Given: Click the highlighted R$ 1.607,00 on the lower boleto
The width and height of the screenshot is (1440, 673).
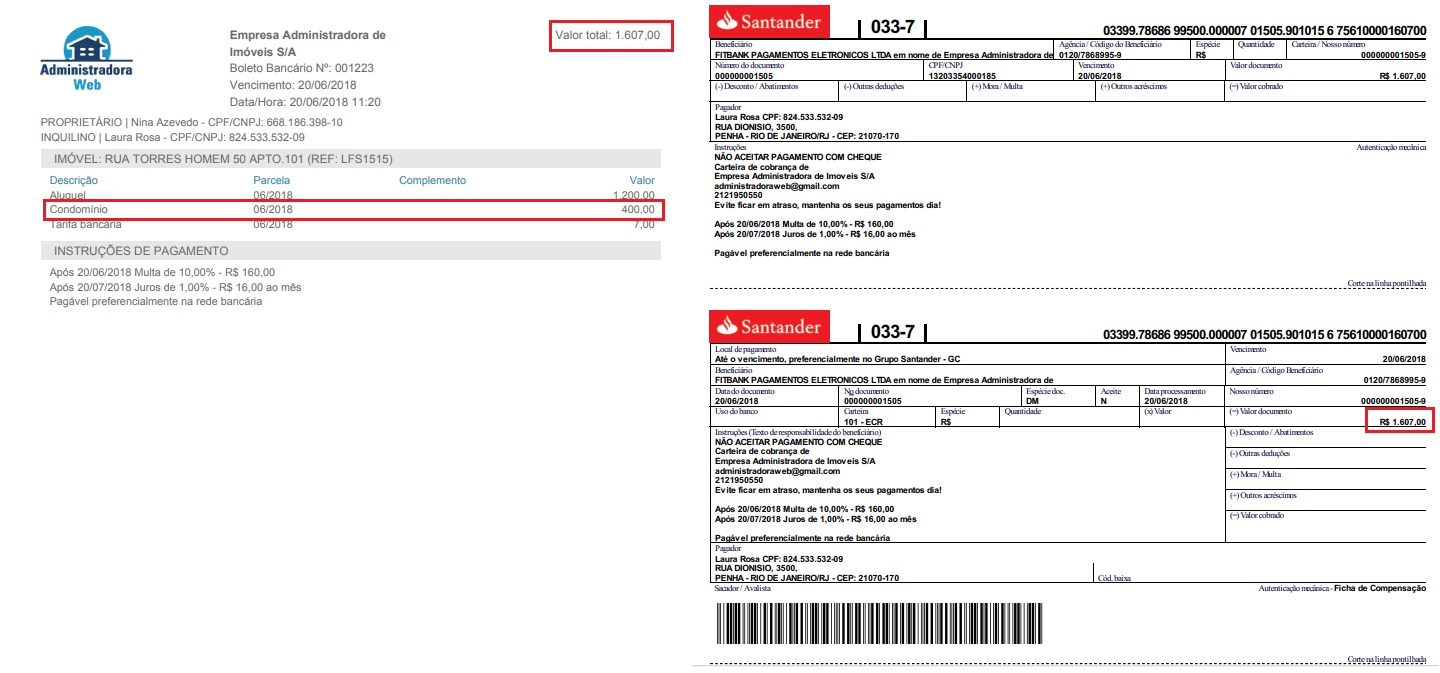Looking at the screenshot, I should click(1401, 422).
